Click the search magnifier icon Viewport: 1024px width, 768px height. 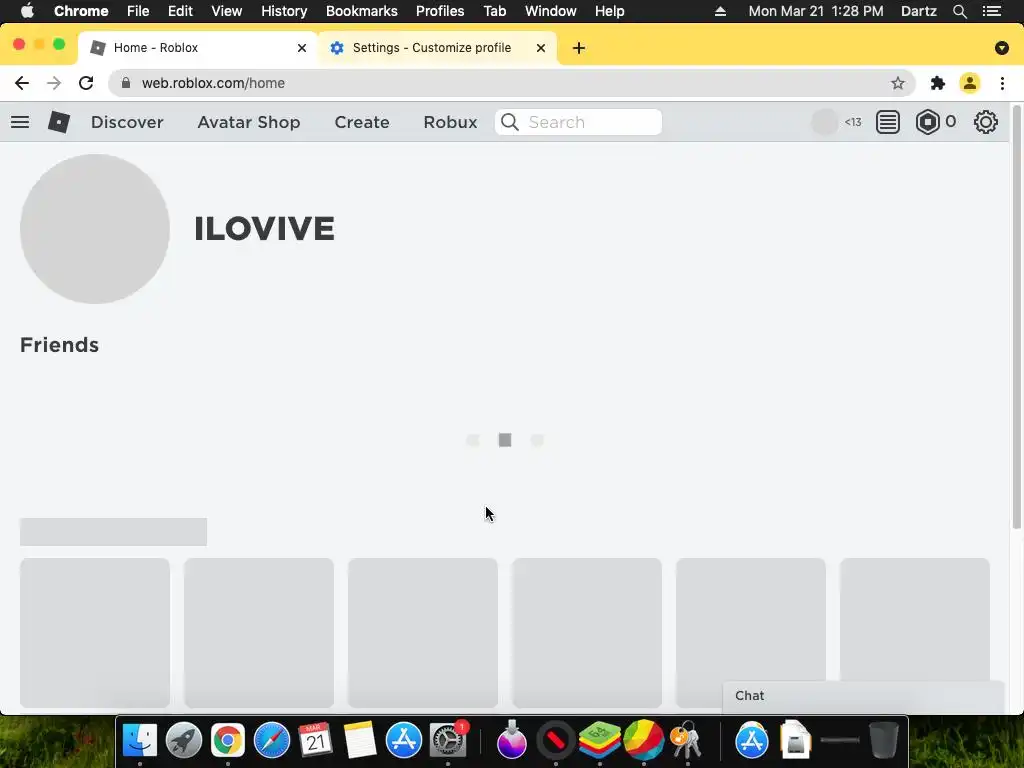(510, 122)
